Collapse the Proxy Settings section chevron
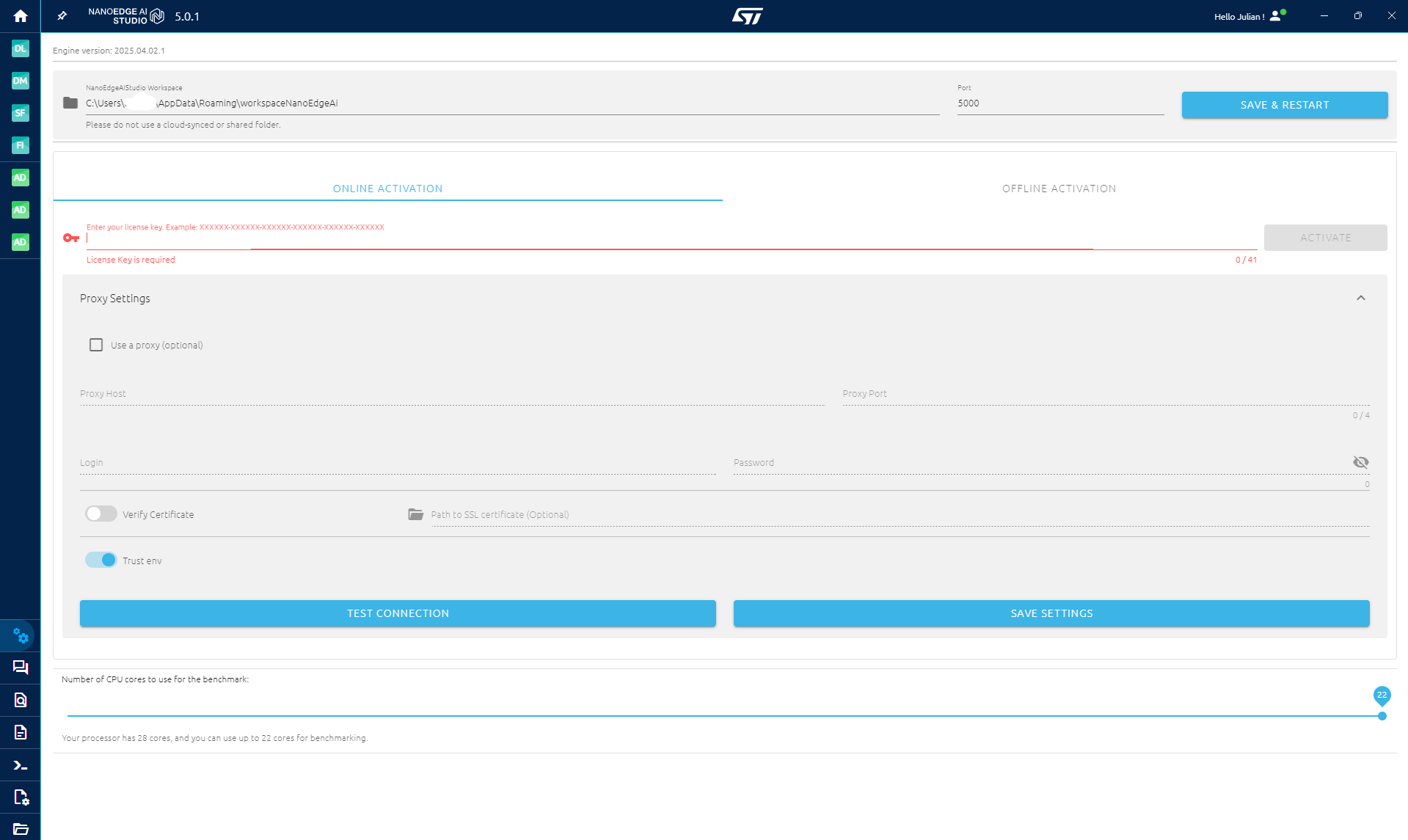This screenshot has height=840, width=1408. 1361,298
